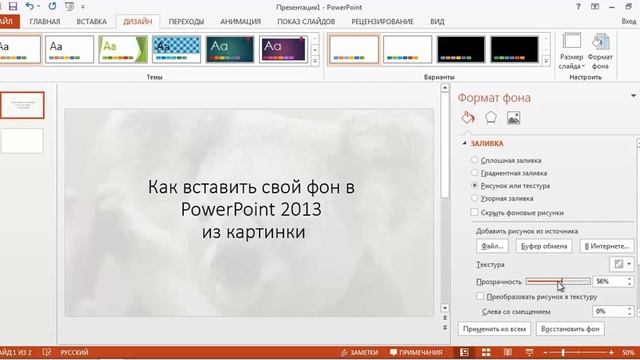Viewport: 640px width, 360px height.
Task: Click the zoom slider in status bar
Action: [x=578, y=352]
